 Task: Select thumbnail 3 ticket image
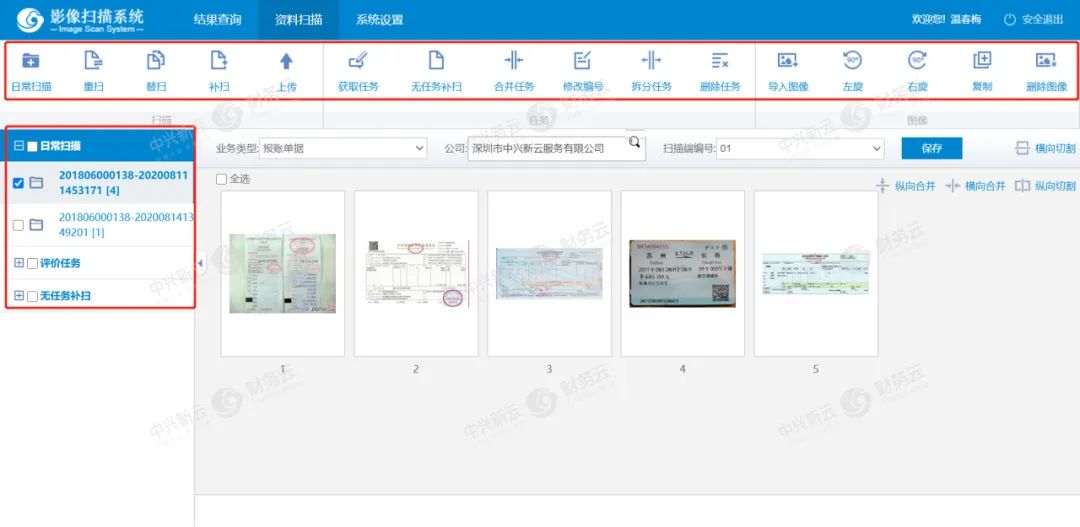point(550,273)
